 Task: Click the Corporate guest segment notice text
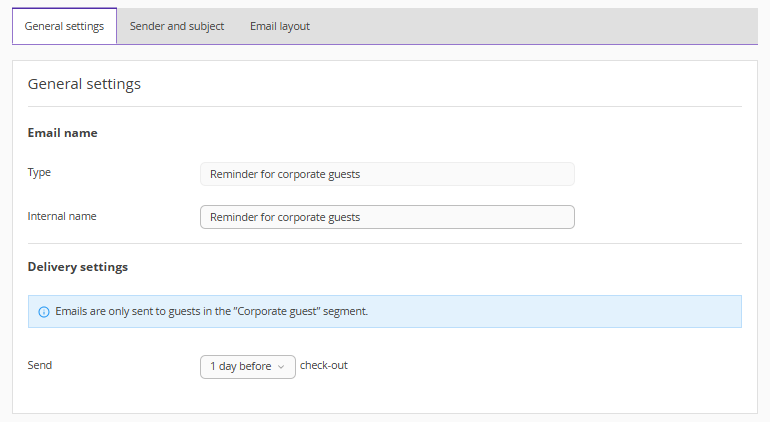point(212,312)
